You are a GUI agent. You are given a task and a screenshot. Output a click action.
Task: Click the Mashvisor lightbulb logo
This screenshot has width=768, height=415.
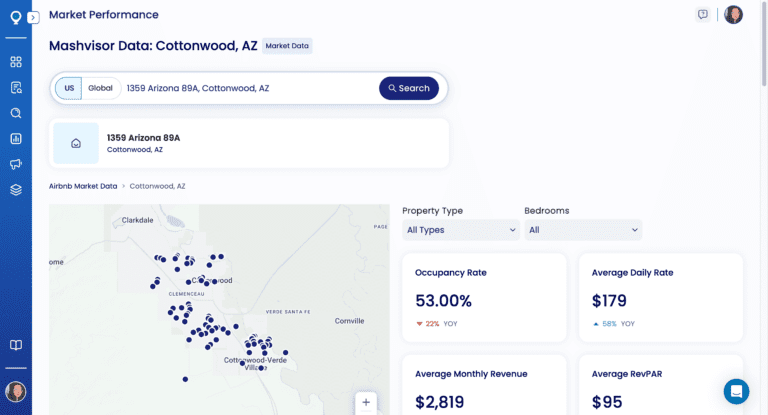tap(15, 17)
